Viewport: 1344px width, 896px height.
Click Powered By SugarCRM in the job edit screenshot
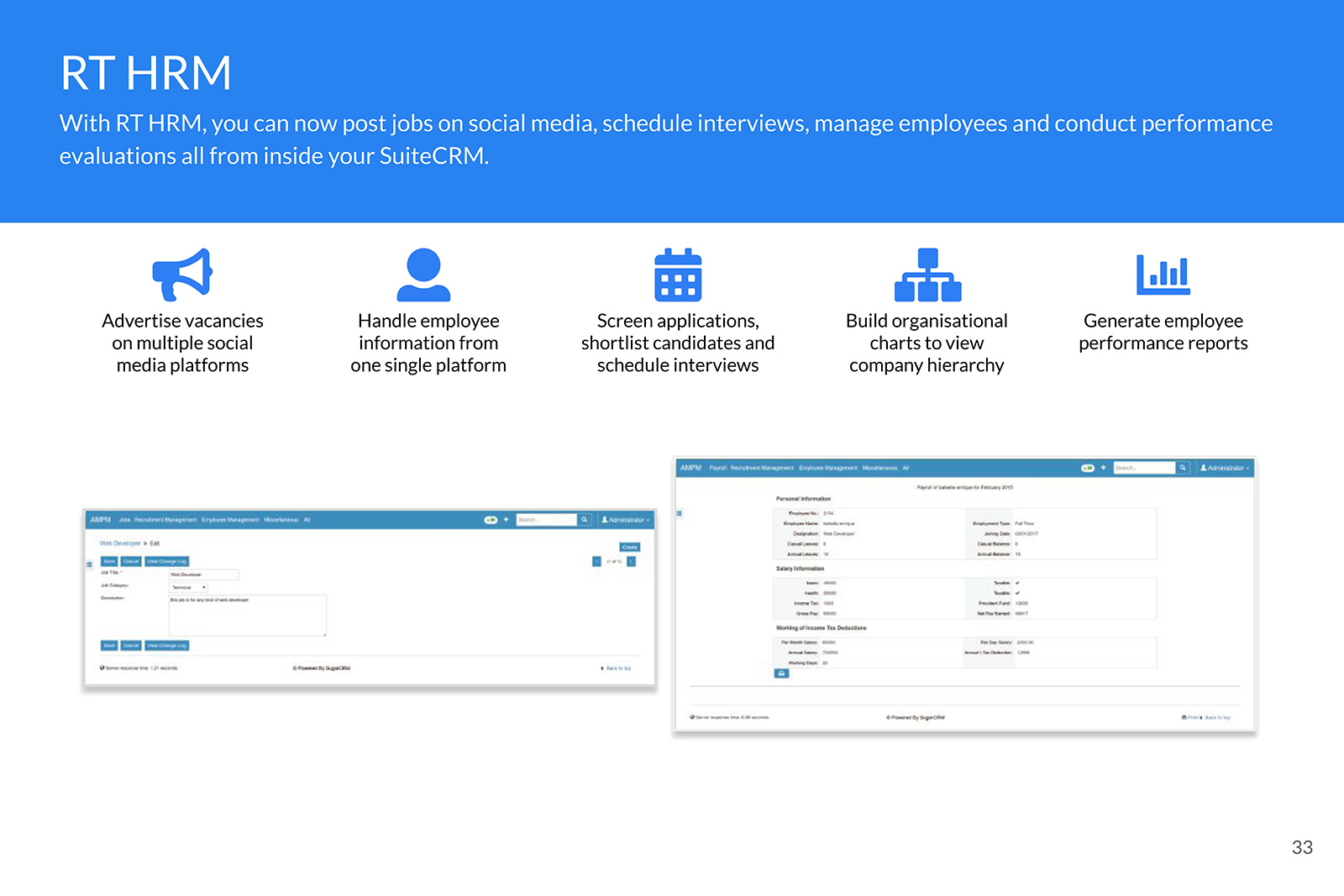322,668
